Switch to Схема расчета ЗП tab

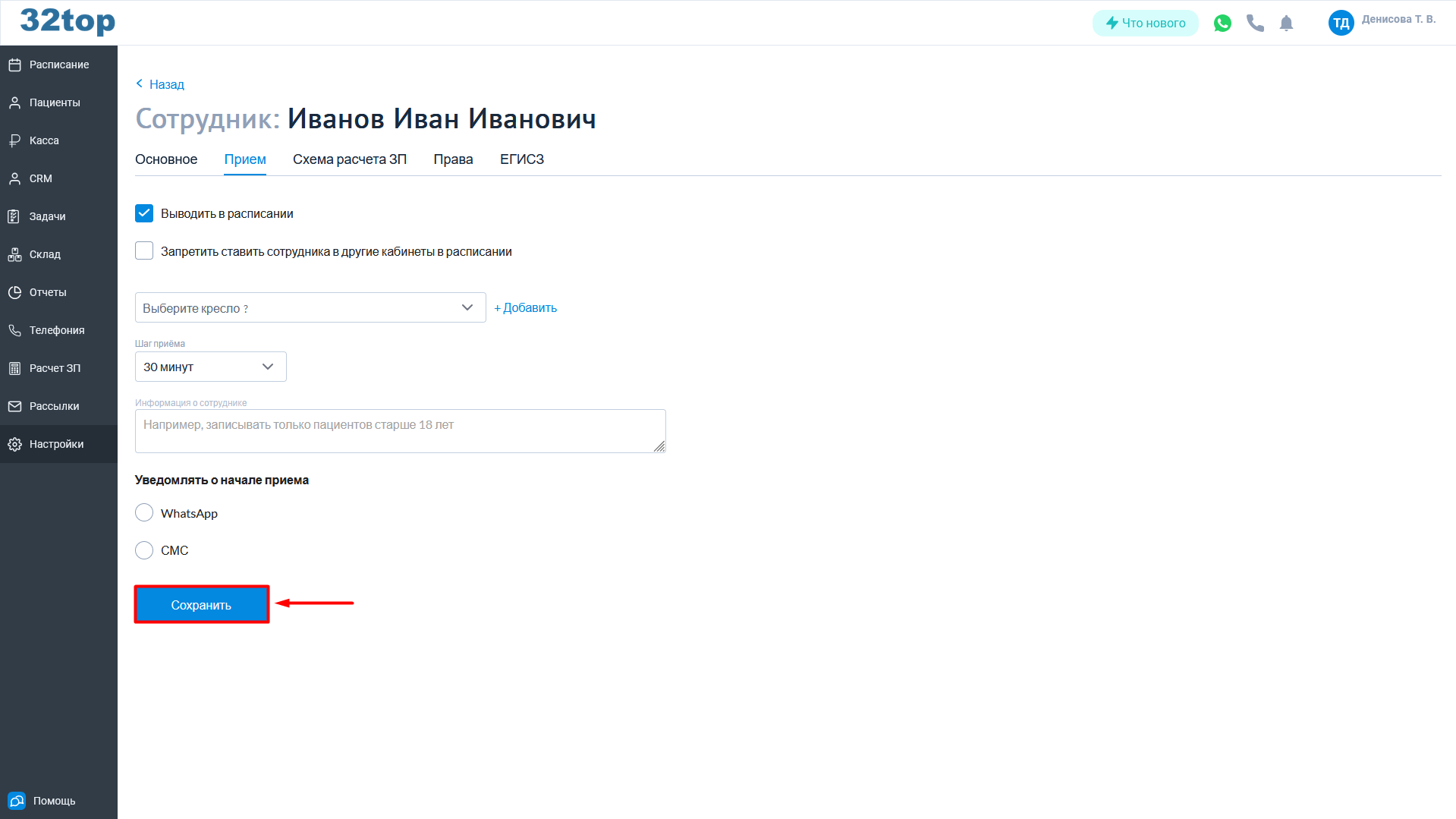click(349, 159)
